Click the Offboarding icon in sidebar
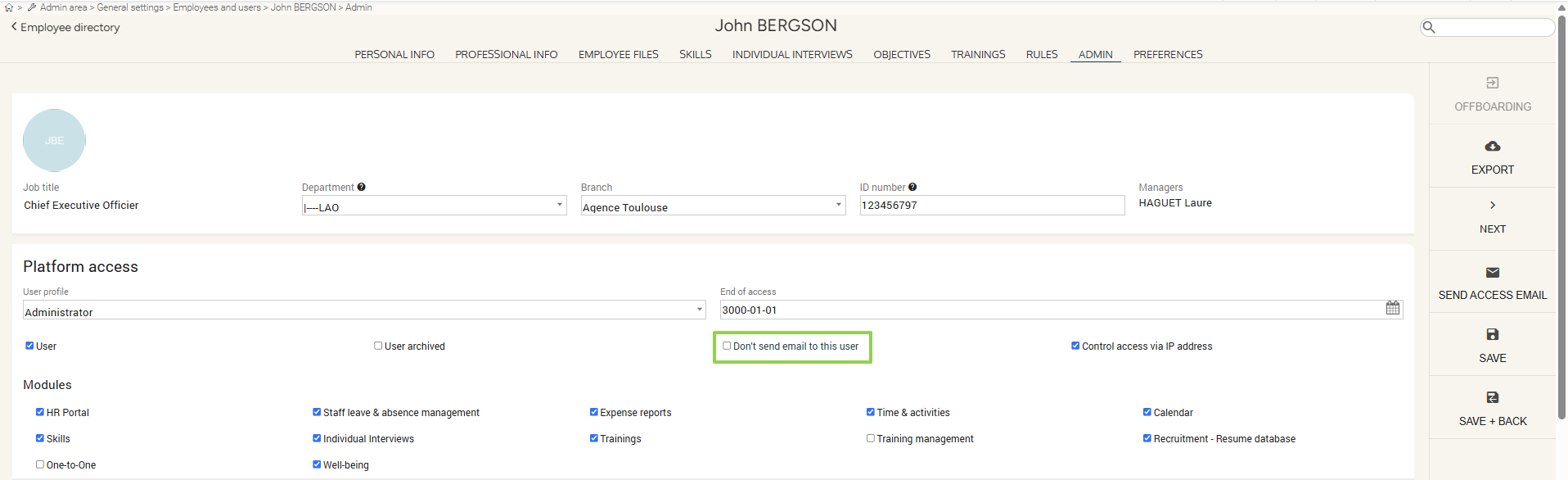 pyautogui.click(x=1492, y=83)
